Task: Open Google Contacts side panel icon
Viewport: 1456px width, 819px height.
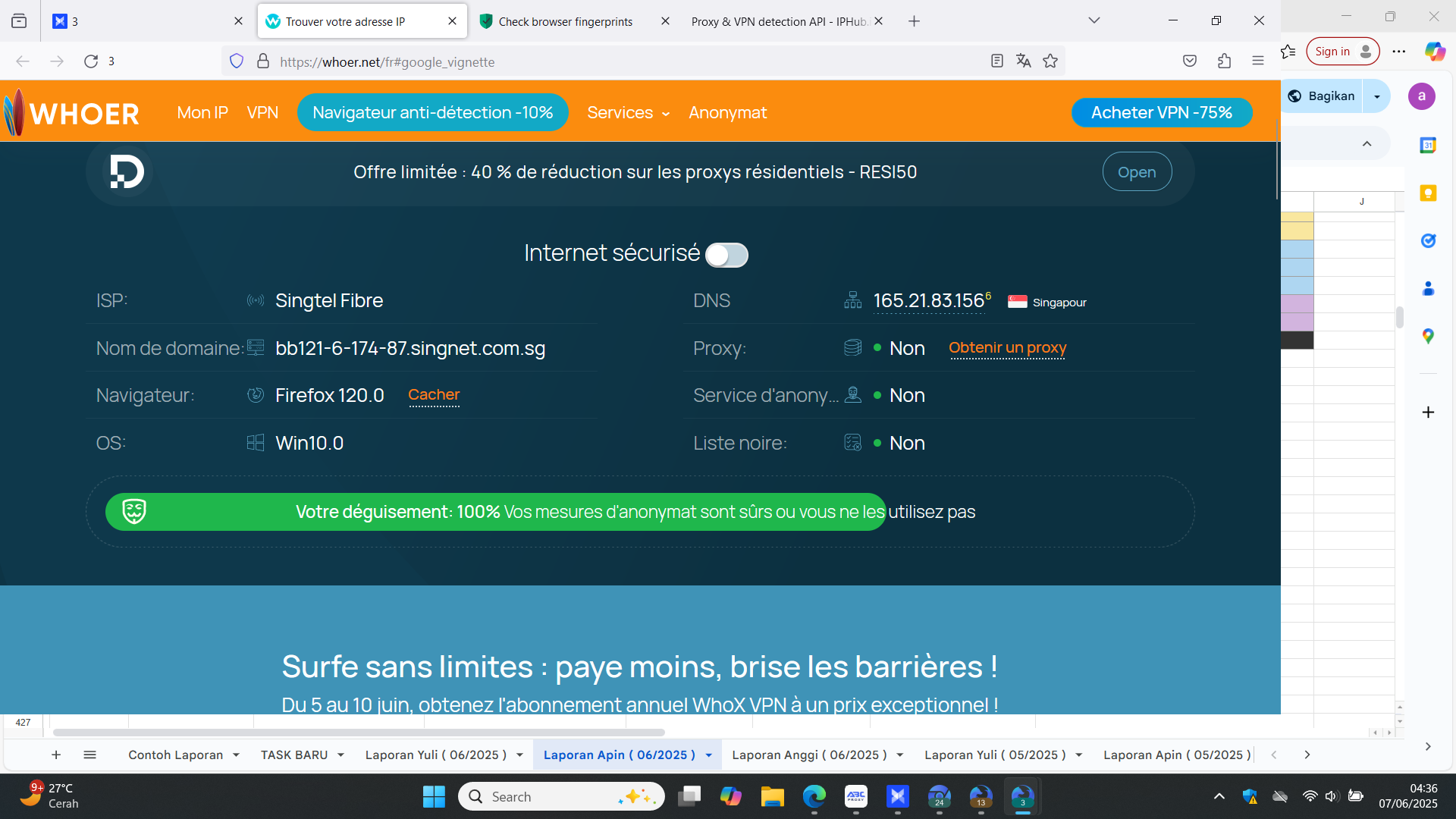Action: [1428, 289]
